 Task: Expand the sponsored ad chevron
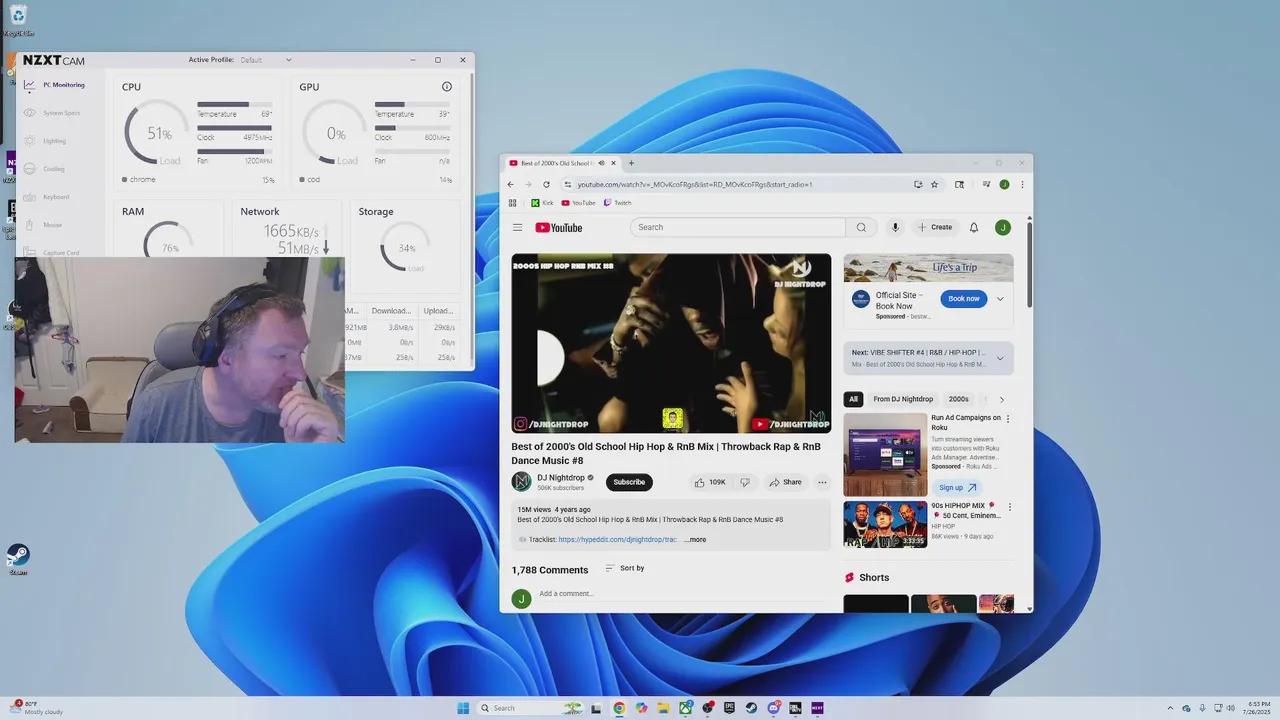click(1000, 298)
